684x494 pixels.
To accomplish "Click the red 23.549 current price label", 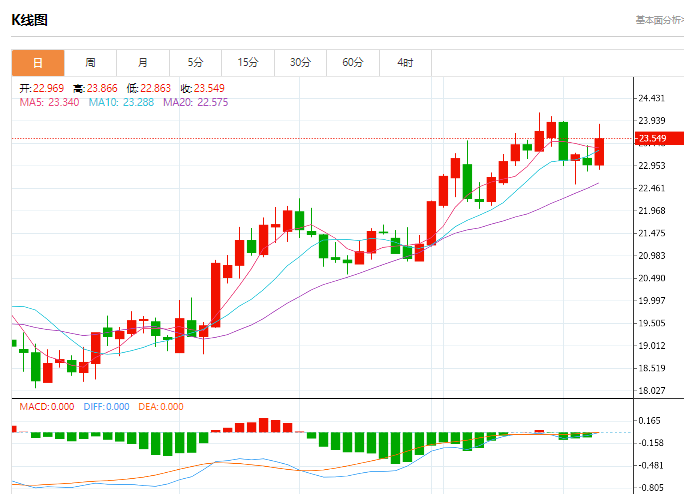I will coord(659,138).
